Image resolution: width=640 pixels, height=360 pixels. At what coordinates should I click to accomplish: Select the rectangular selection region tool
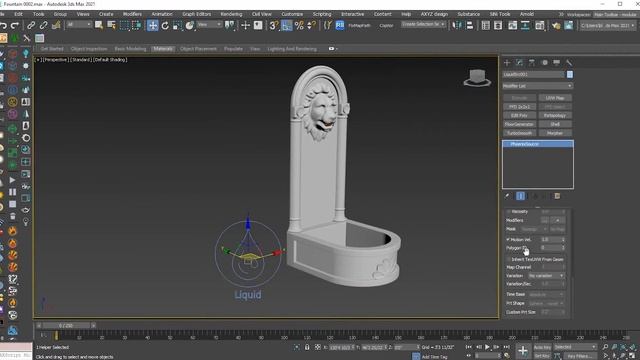click(124, 25)
